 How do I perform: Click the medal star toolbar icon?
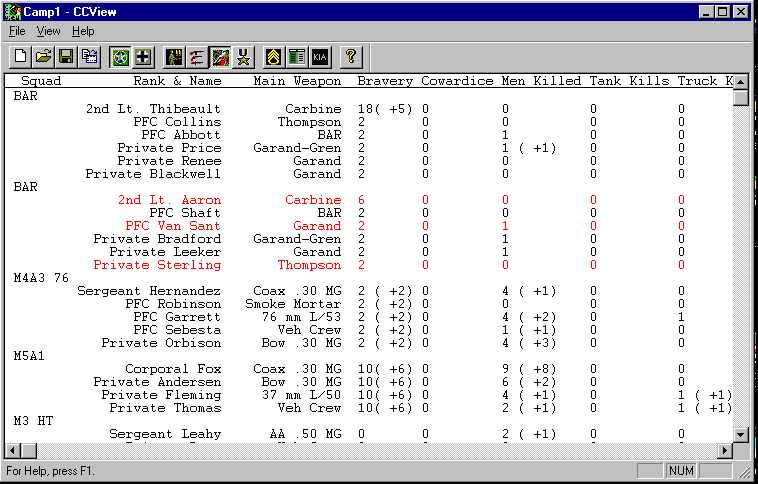(243, 57)
